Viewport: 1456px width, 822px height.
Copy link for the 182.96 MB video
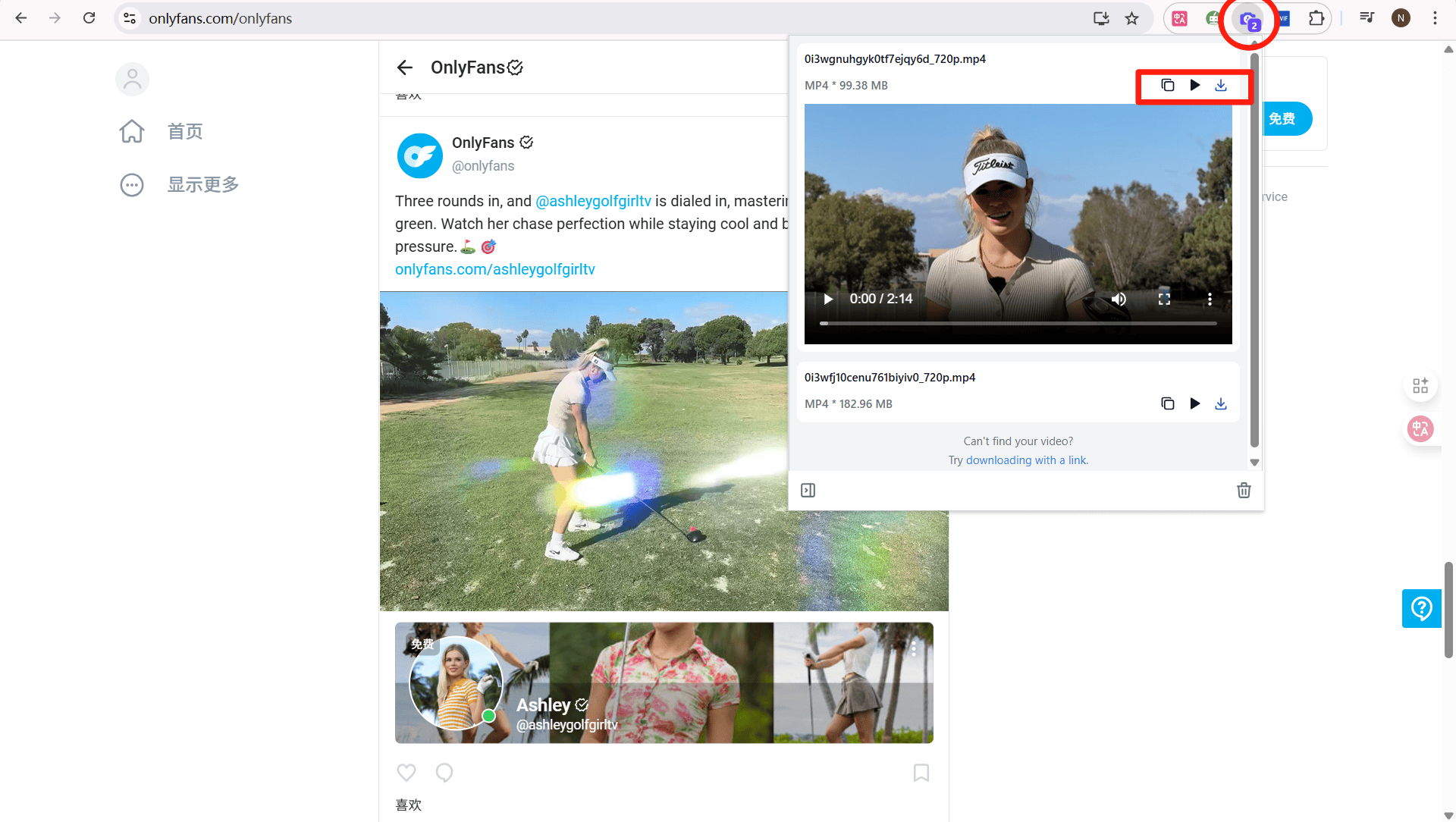click(1168, 403)
